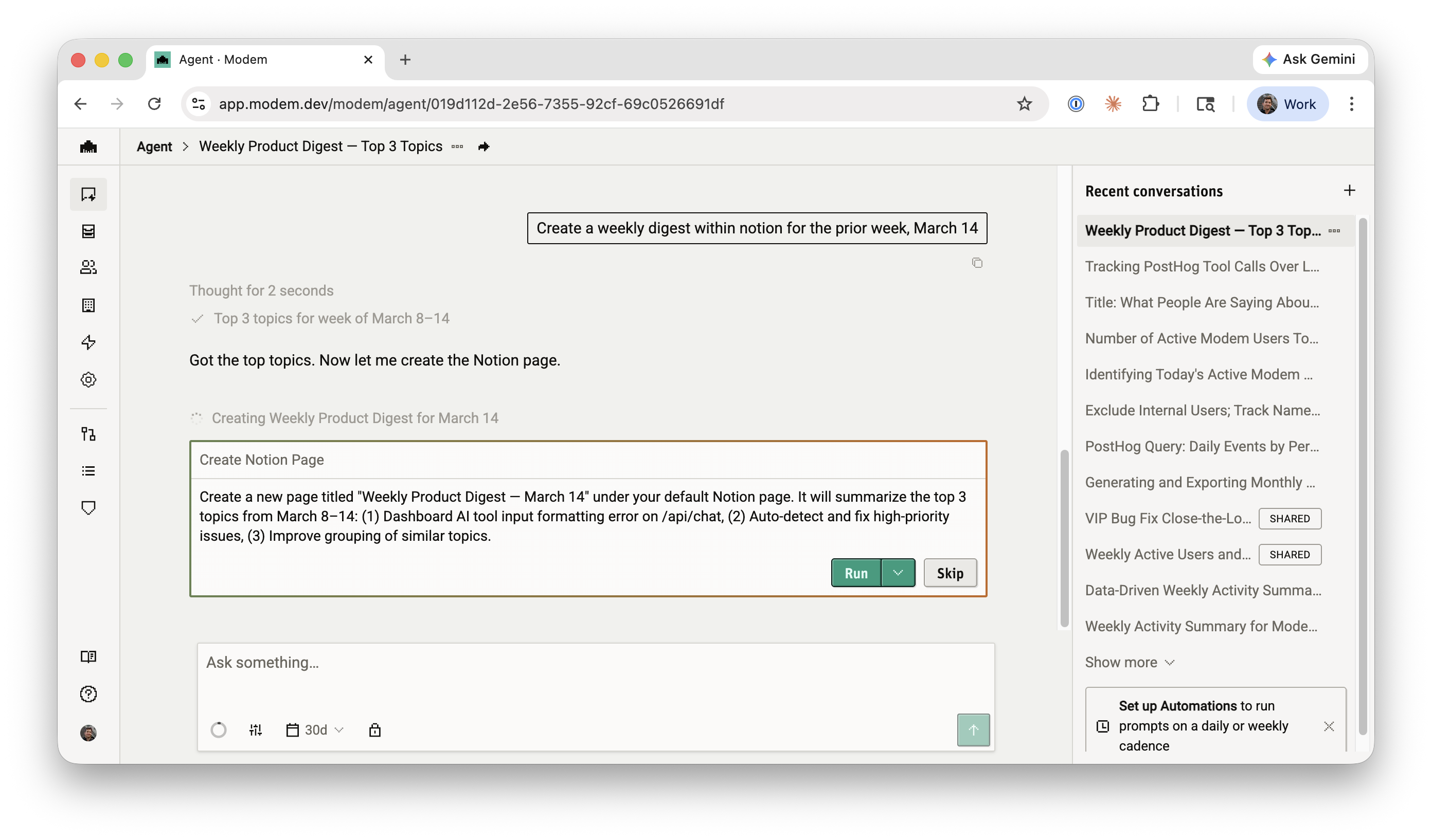Image resolution: width=1432 pixels, height=840 pixels.
Task: Click the chat area vertical scrollbar
Action: click(x=1064, y=538)
